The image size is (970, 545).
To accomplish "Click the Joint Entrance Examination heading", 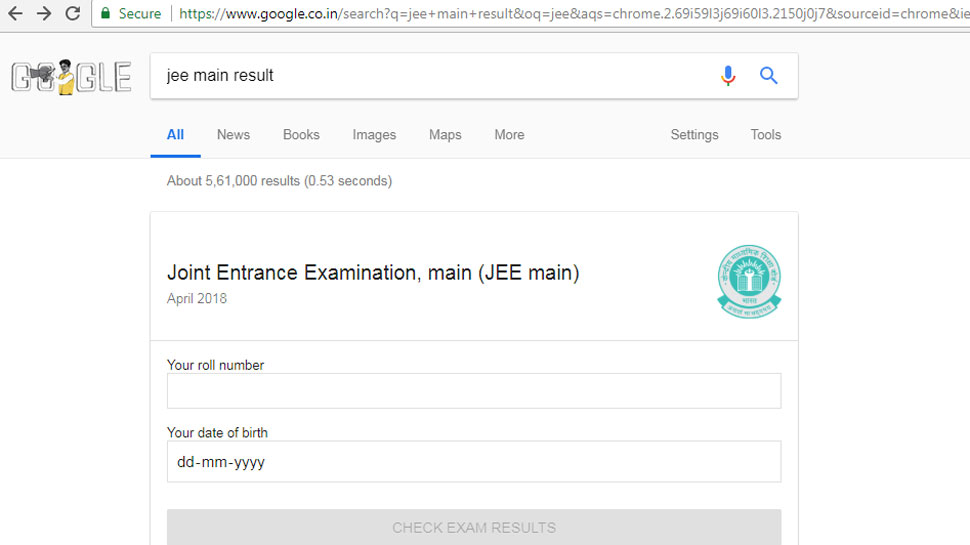I will (x=373, y=272).
